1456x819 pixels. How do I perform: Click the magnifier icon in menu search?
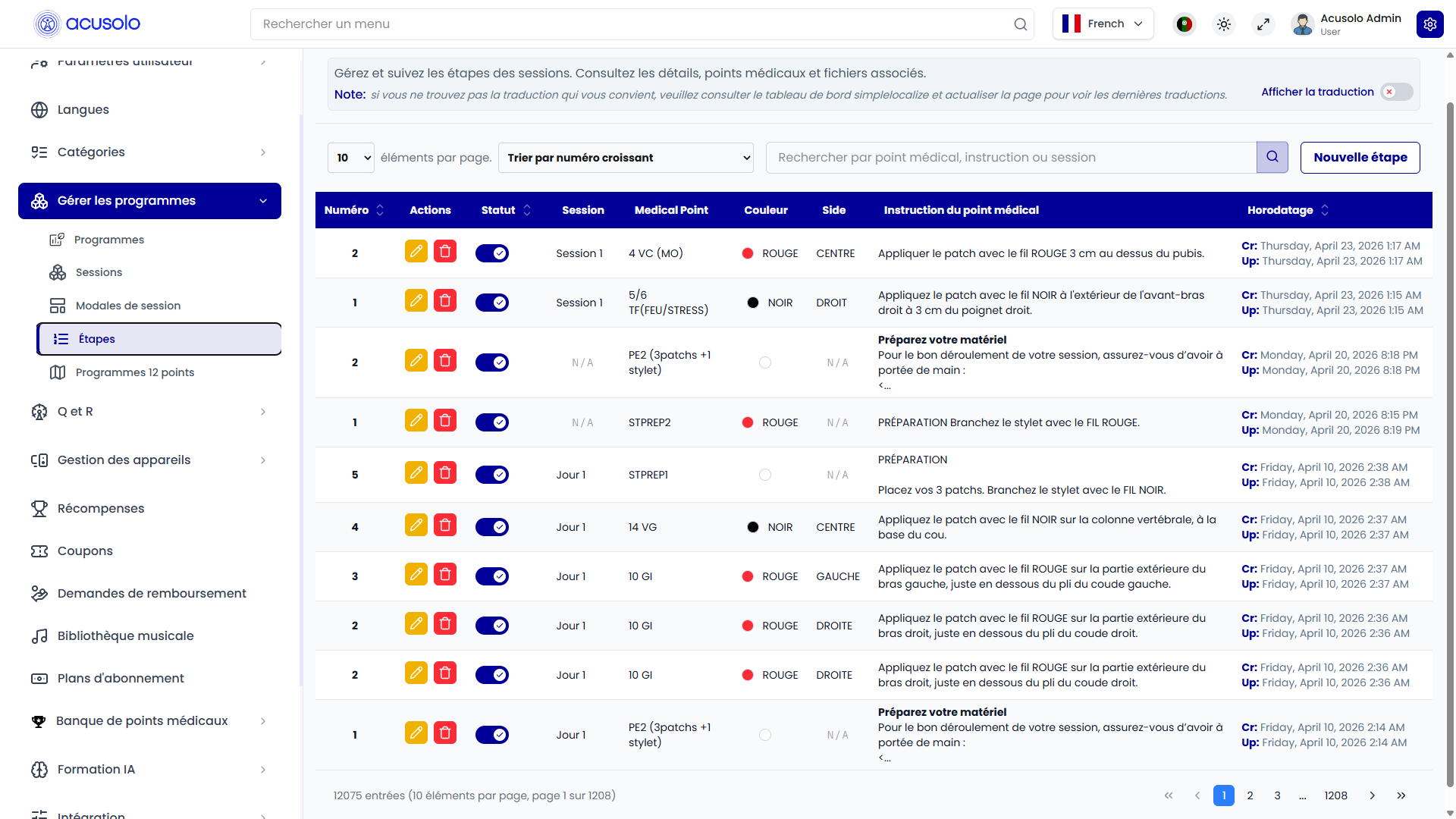(x=1020, y=24)
